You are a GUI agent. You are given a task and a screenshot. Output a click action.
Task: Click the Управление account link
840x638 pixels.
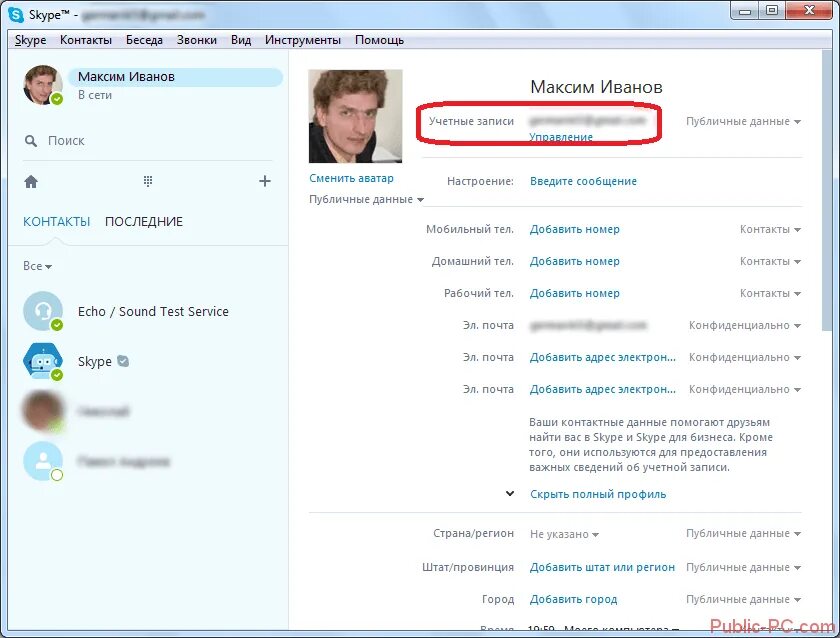pyautogui.click(x=561, y=137)
